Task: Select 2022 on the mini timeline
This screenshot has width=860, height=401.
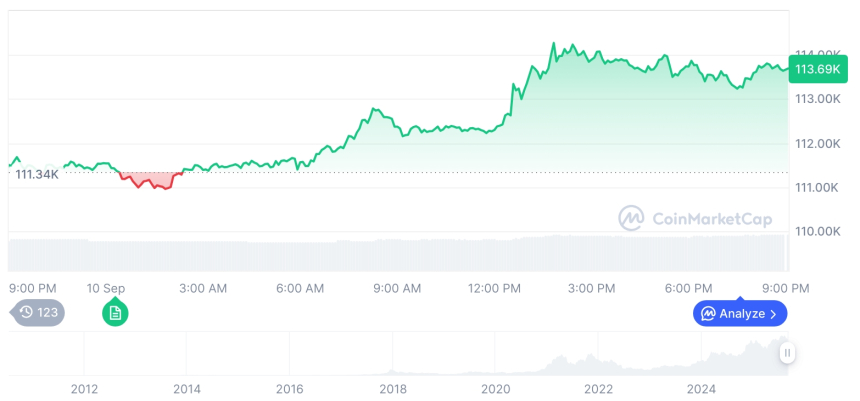Action: coord(599,388)
